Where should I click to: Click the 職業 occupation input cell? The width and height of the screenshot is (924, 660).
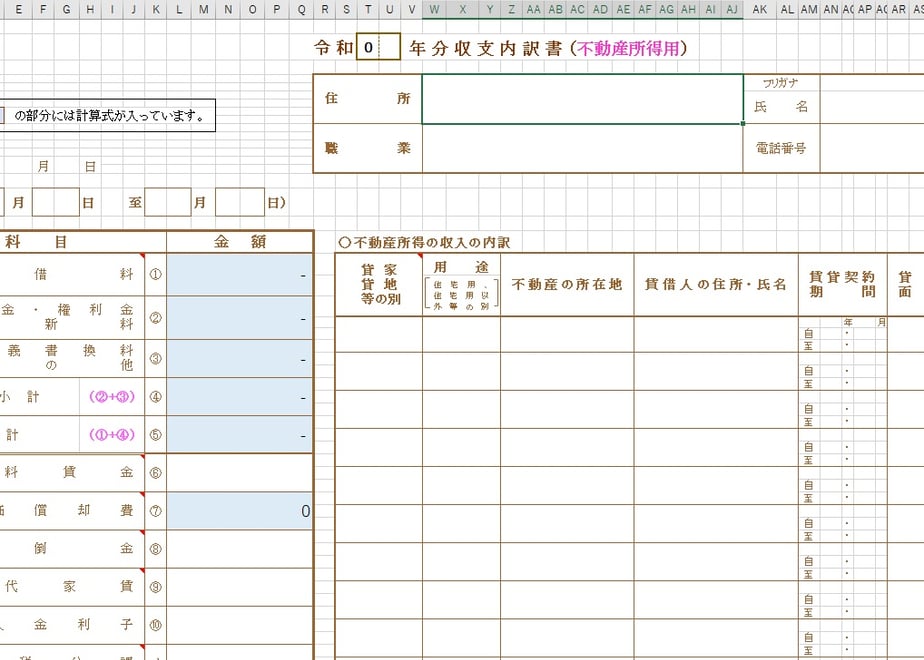point(582,148)
